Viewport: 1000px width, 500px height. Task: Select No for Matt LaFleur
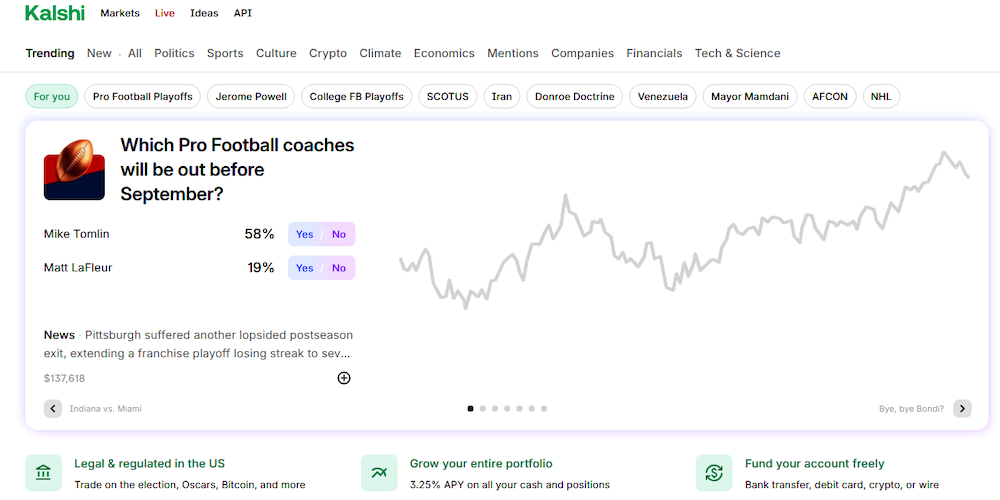[339, 268]
